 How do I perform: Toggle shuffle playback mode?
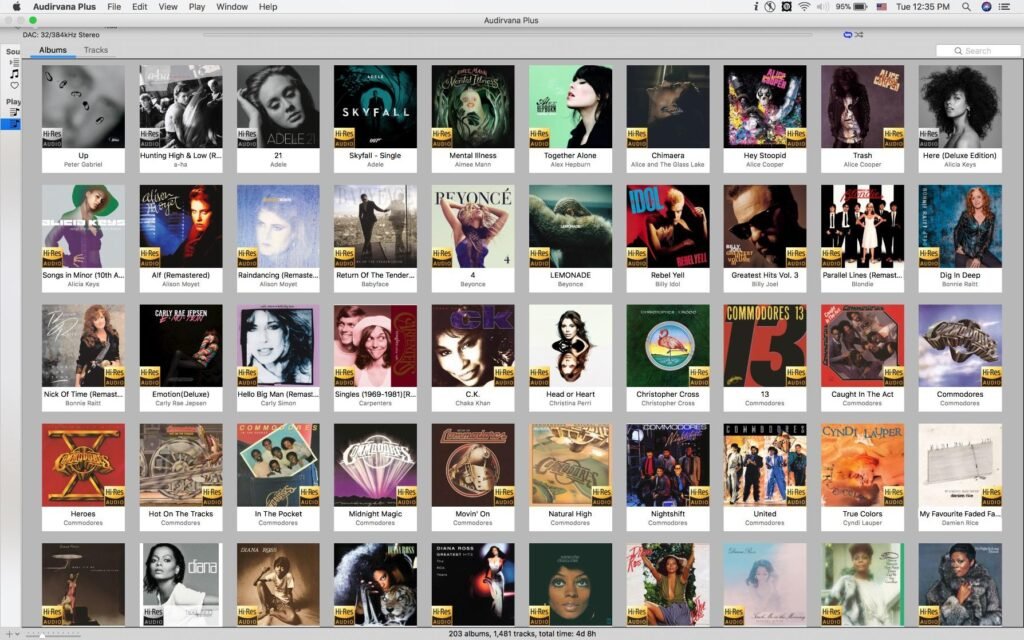859,35
